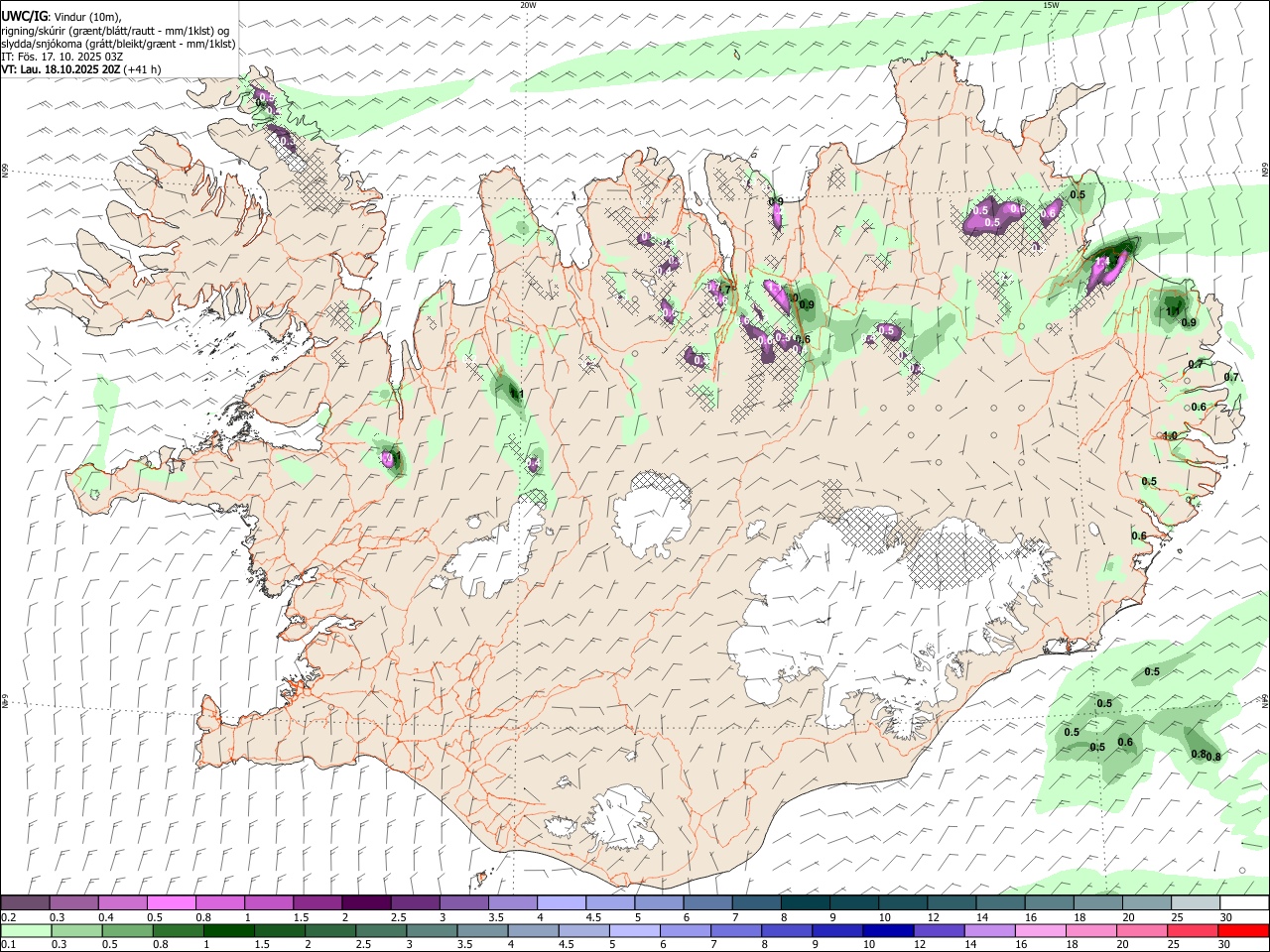Click the "12" label in the rain legend
Screen dimensions: 1270x952
tap(919, 945)
